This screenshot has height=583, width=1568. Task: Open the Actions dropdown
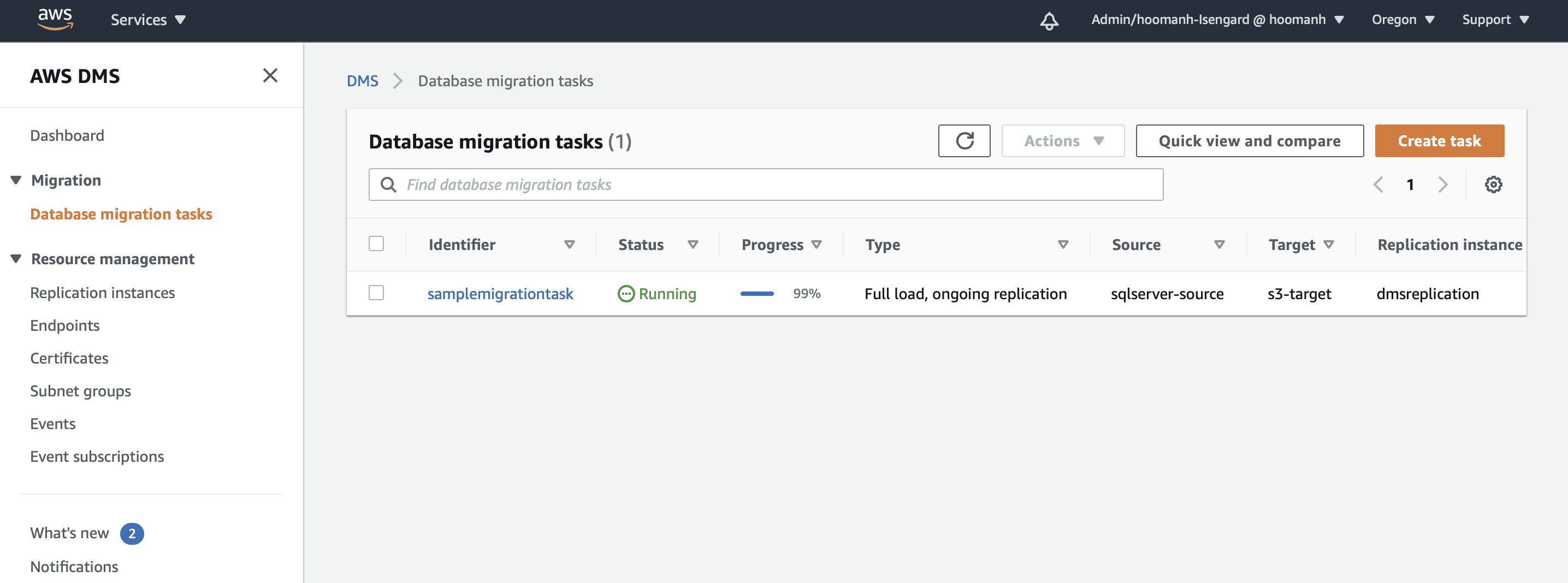pyautogui.click(x=1063, y=141)
